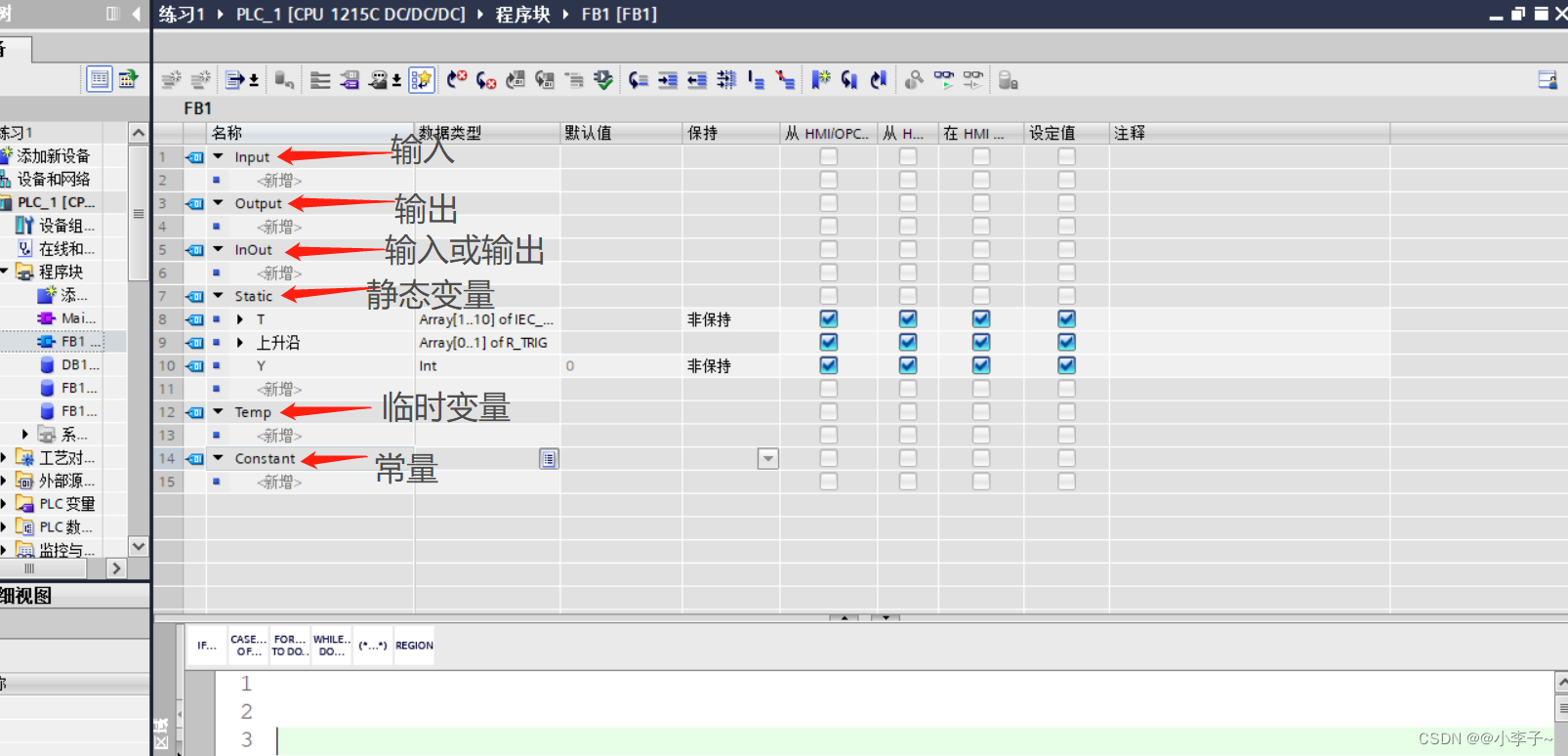Select PLC_1 in the breadcrumb path

(351, 15)
